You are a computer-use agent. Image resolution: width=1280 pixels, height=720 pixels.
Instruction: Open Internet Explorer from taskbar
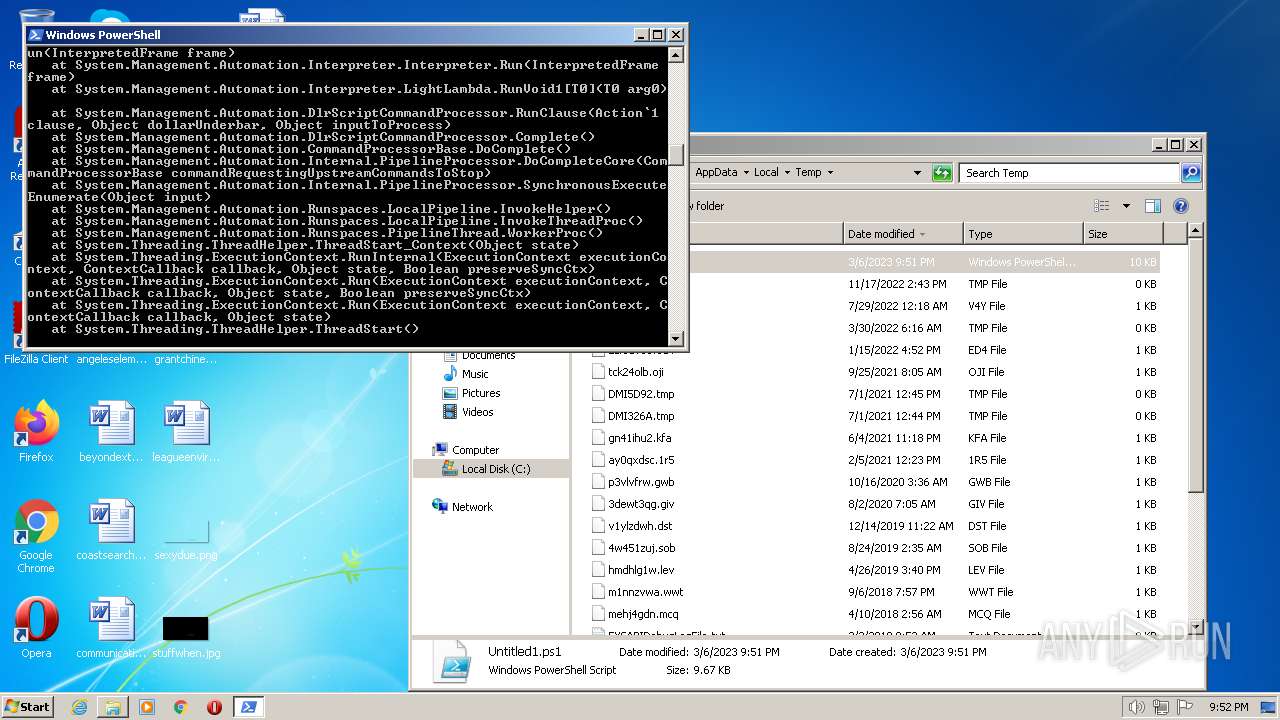click(79, 707)
